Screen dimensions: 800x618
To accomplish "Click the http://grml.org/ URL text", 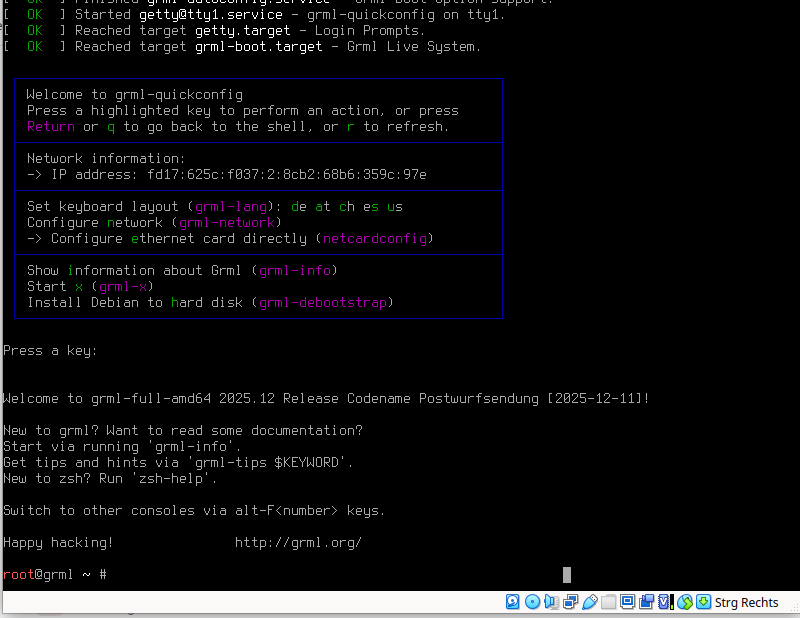I will [x=298, y=543].
